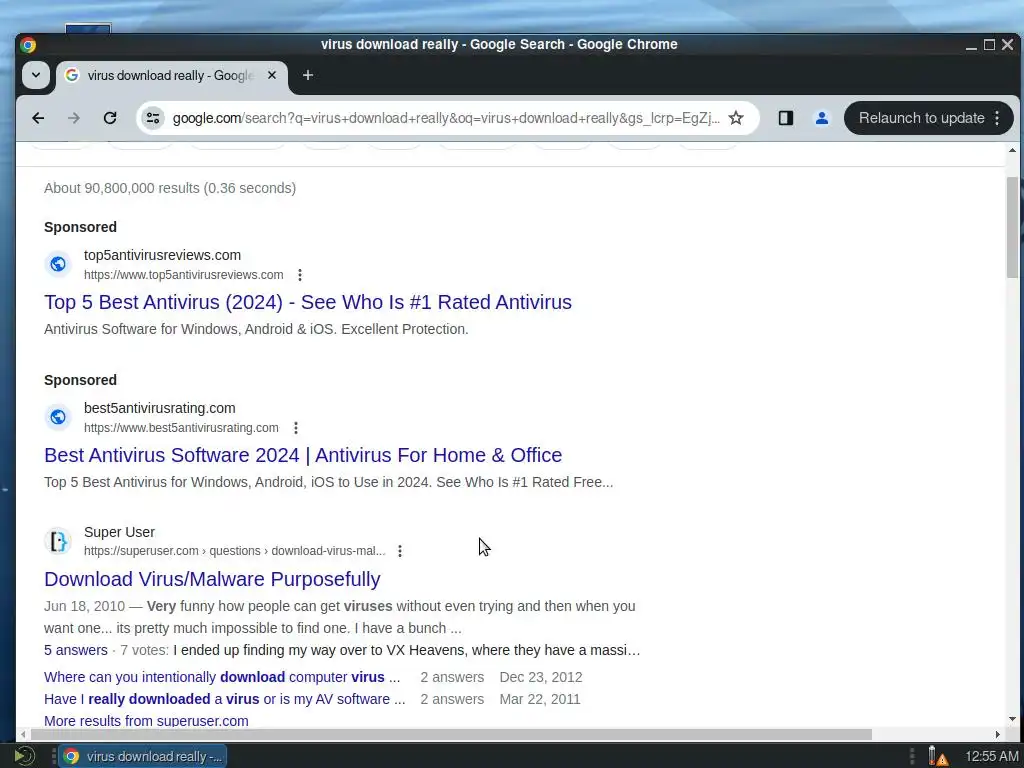This screenshot has width=1024, height=768.
Task: Click the scroll up arrow
Action: (x=1012, y=151)
